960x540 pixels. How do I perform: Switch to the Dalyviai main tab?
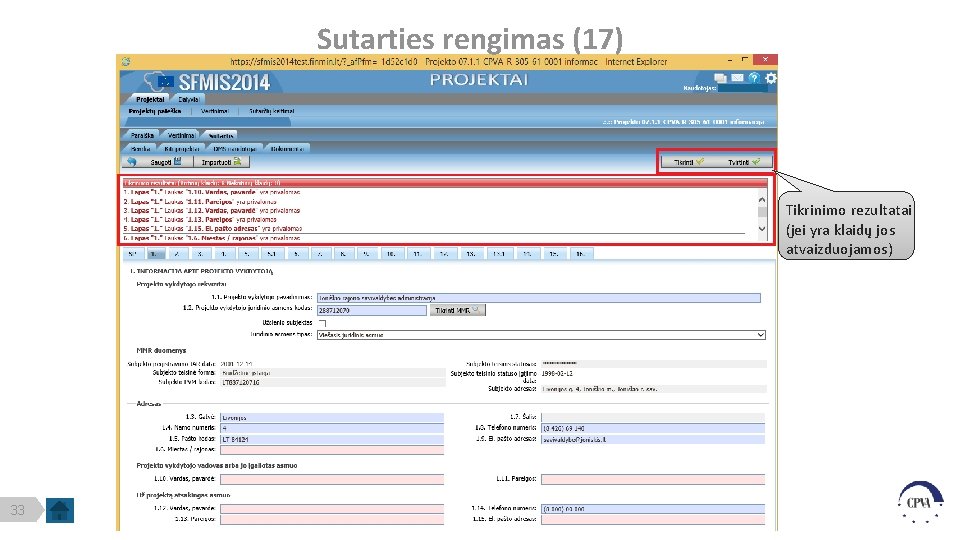pyautogui.click(x=189, y=99)
